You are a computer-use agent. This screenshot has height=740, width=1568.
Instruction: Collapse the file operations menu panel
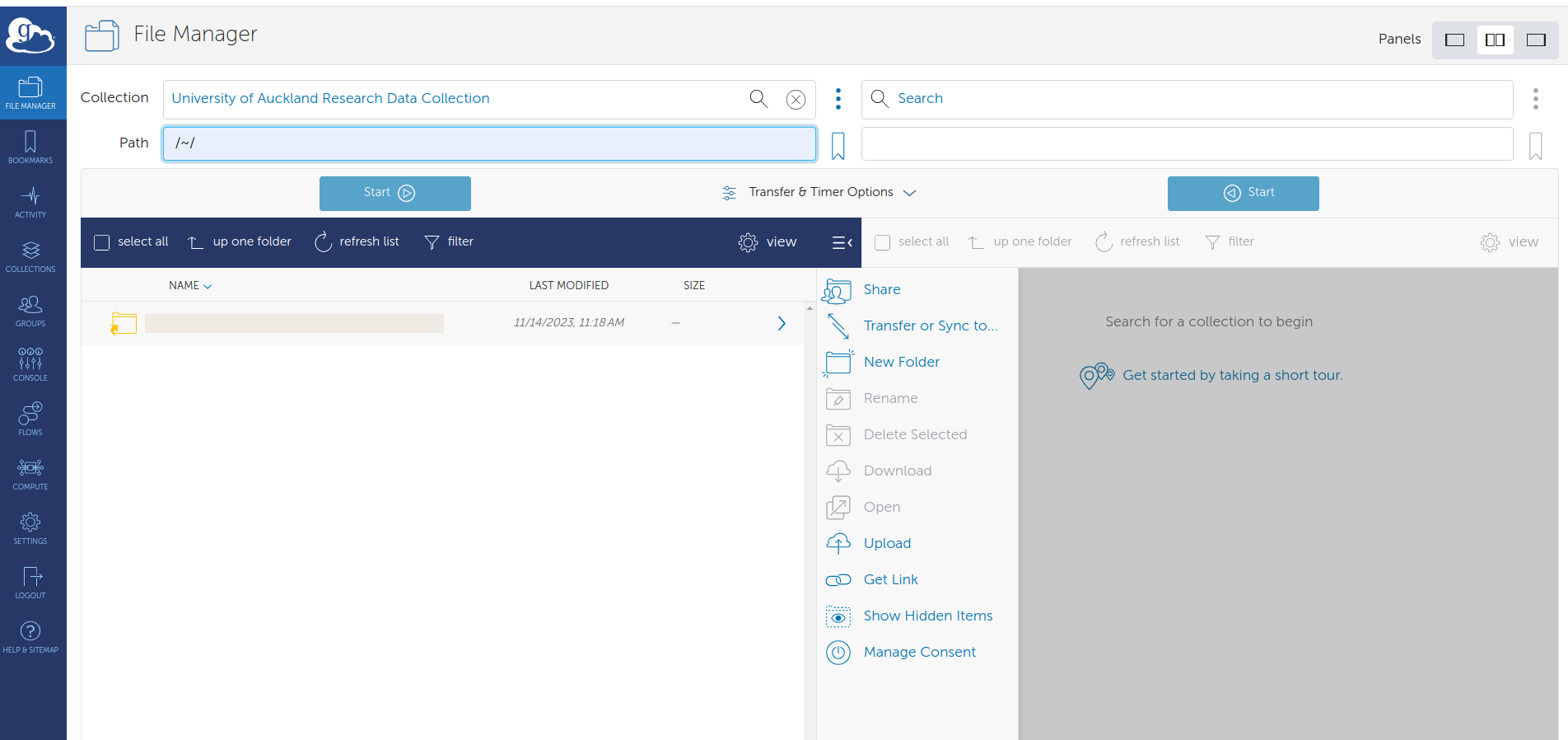[842, 242]
